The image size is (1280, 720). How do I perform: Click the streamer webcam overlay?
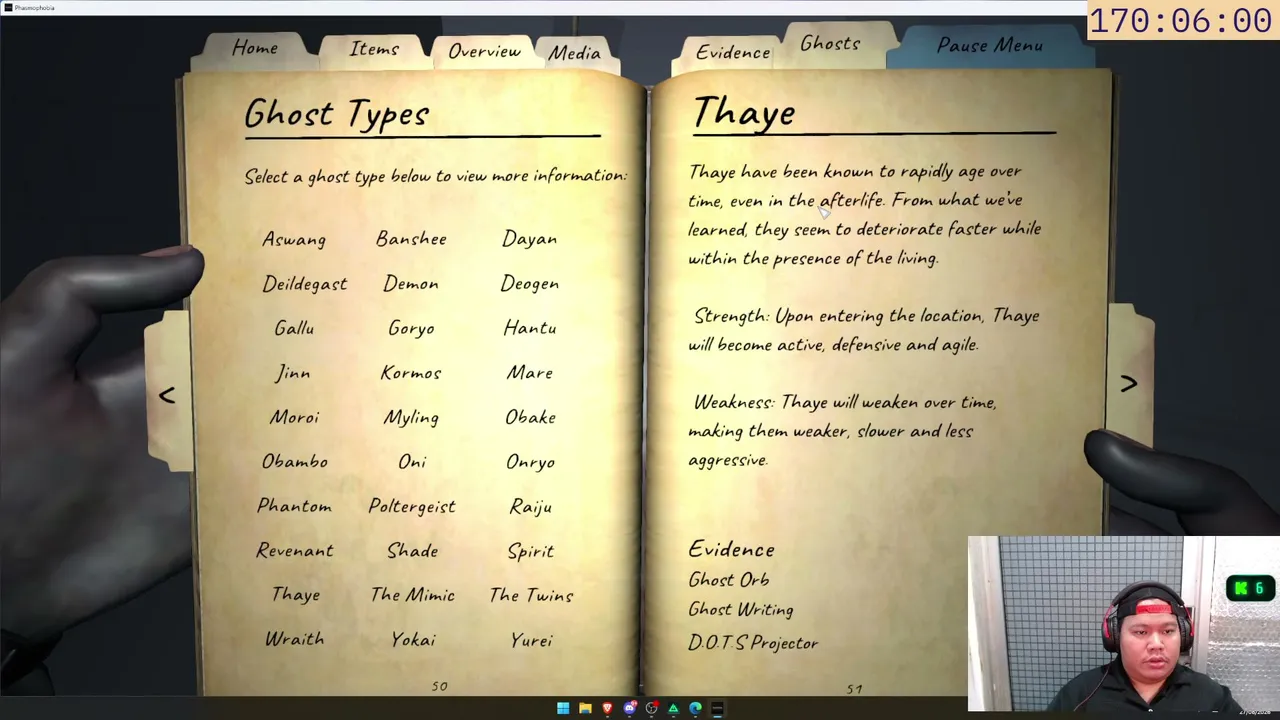point(1124,624)
